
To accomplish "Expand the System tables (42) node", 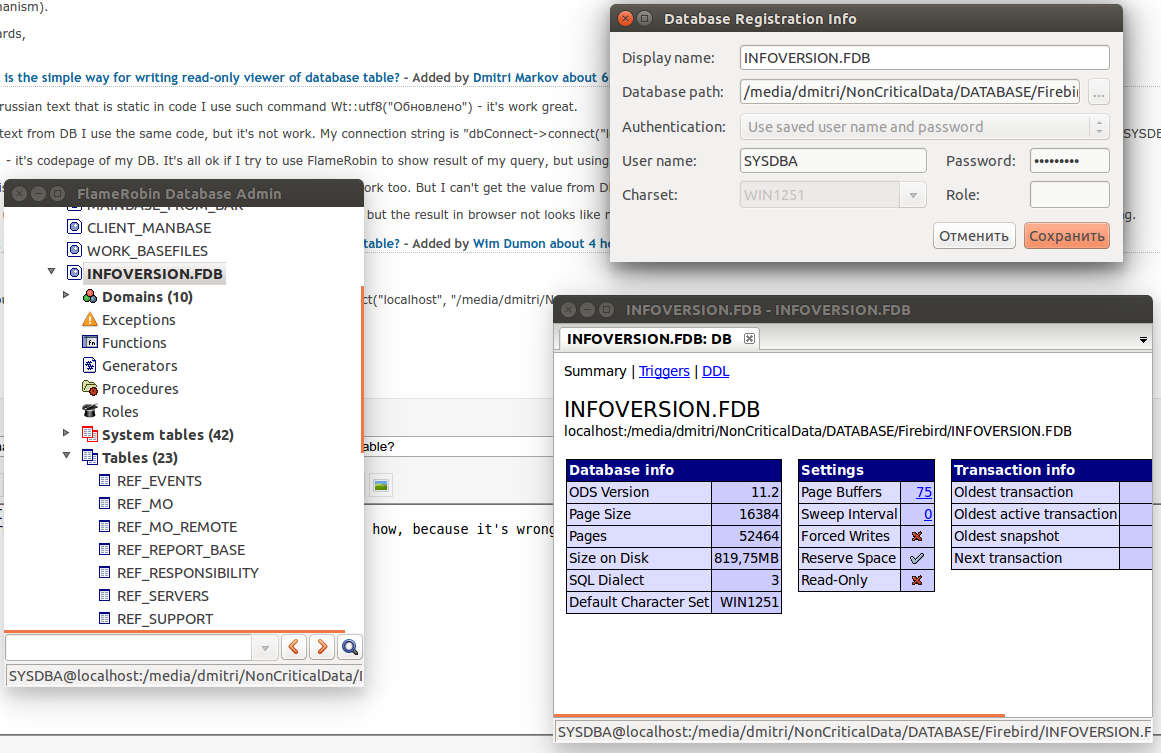I will tap(66, 432).
